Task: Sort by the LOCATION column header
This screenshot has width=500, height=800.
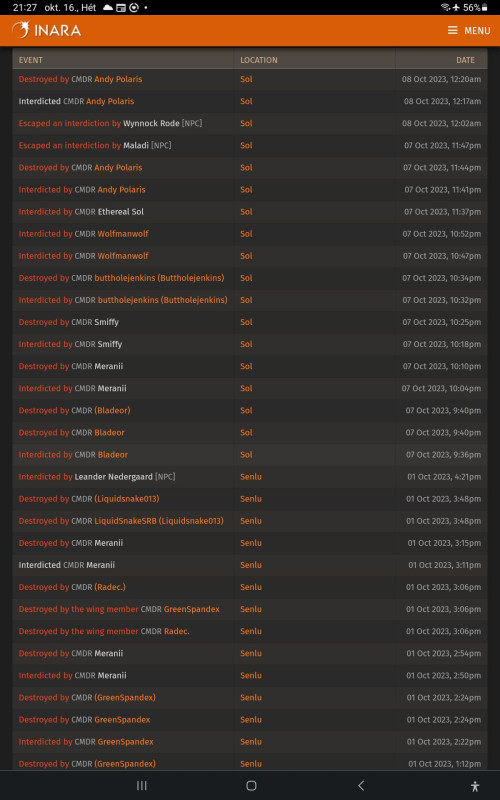Action: click(259, 60)
